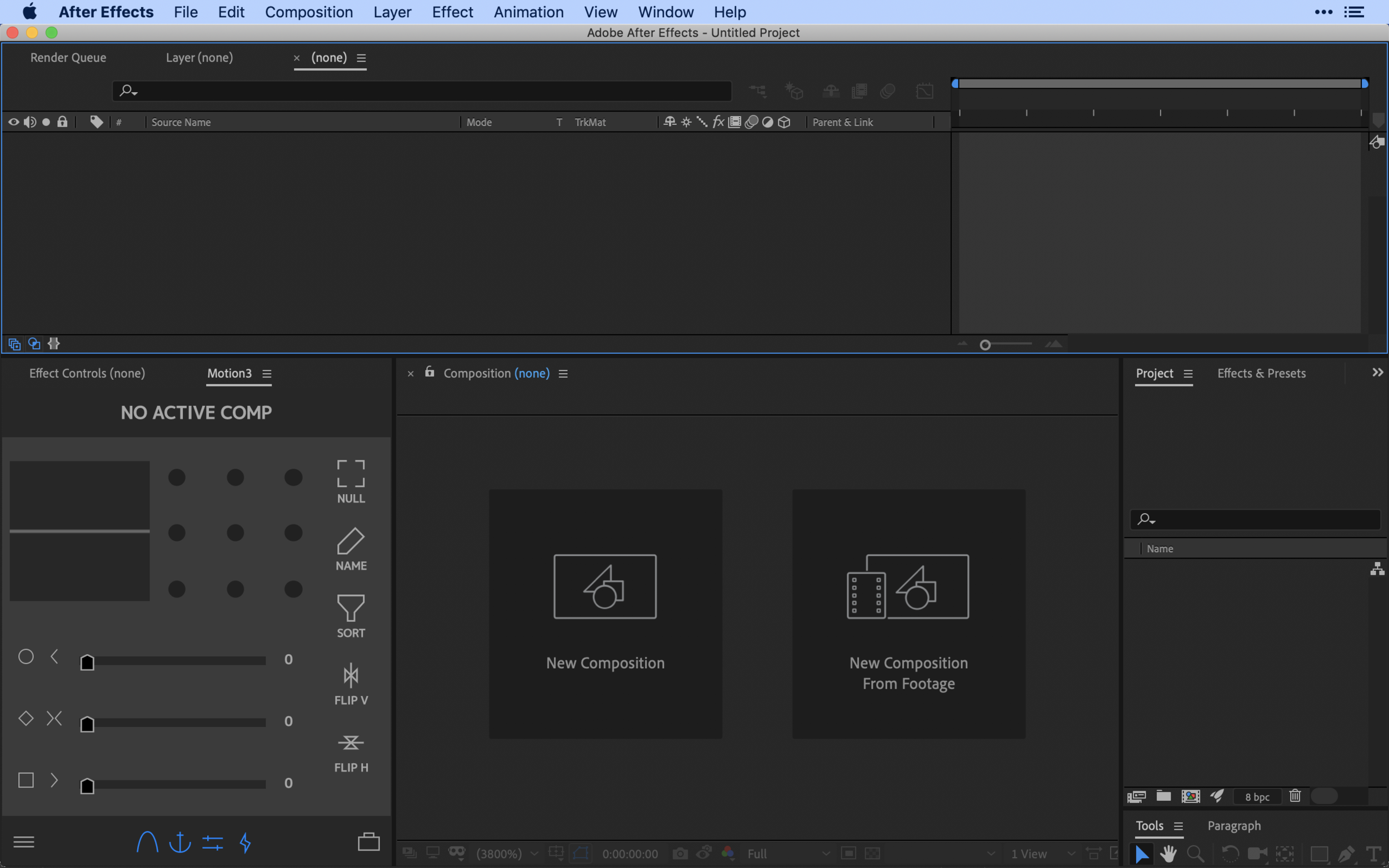
Task: Click the timeline zoom slider knob
Action: tap(985, 345)
